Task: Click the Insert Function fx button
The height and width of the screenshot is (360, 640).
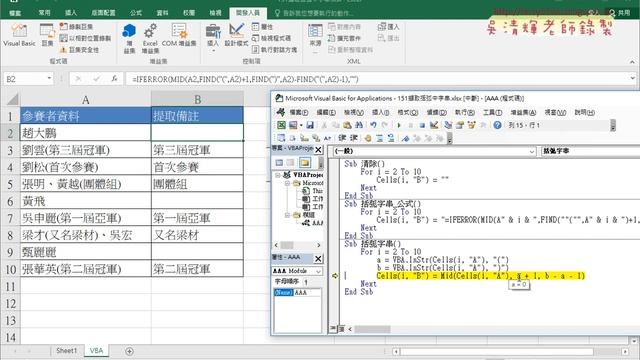Action: point(115,78)
